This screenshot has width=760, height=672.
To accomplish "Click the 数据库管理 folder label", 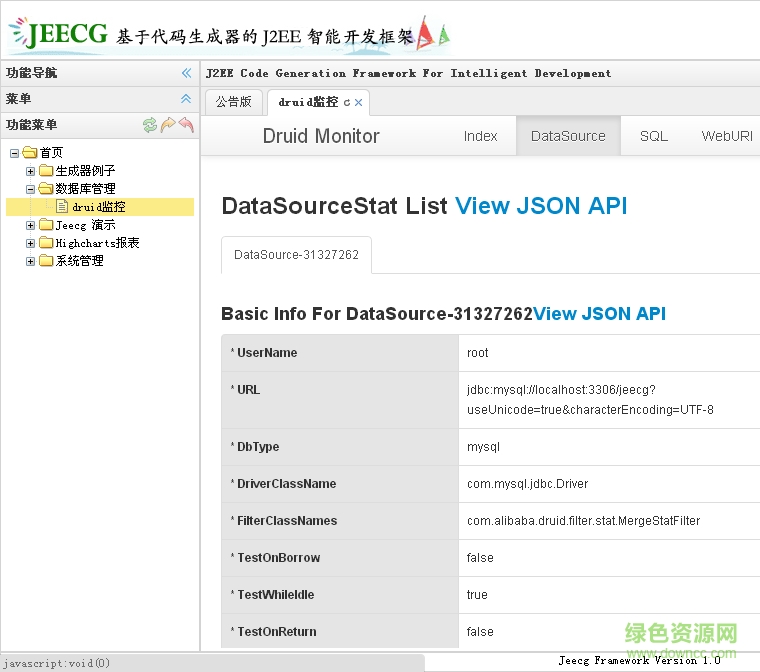I will point(85,189).
